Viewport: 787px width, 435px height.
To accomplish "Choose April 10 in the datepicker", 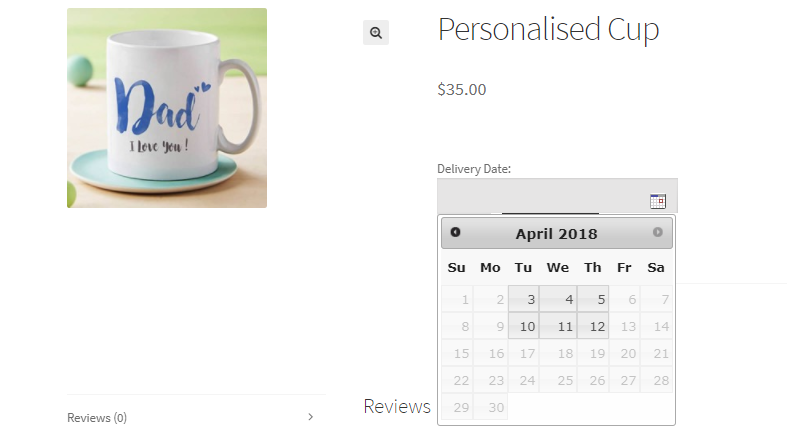I will click(x=524, y=326).
